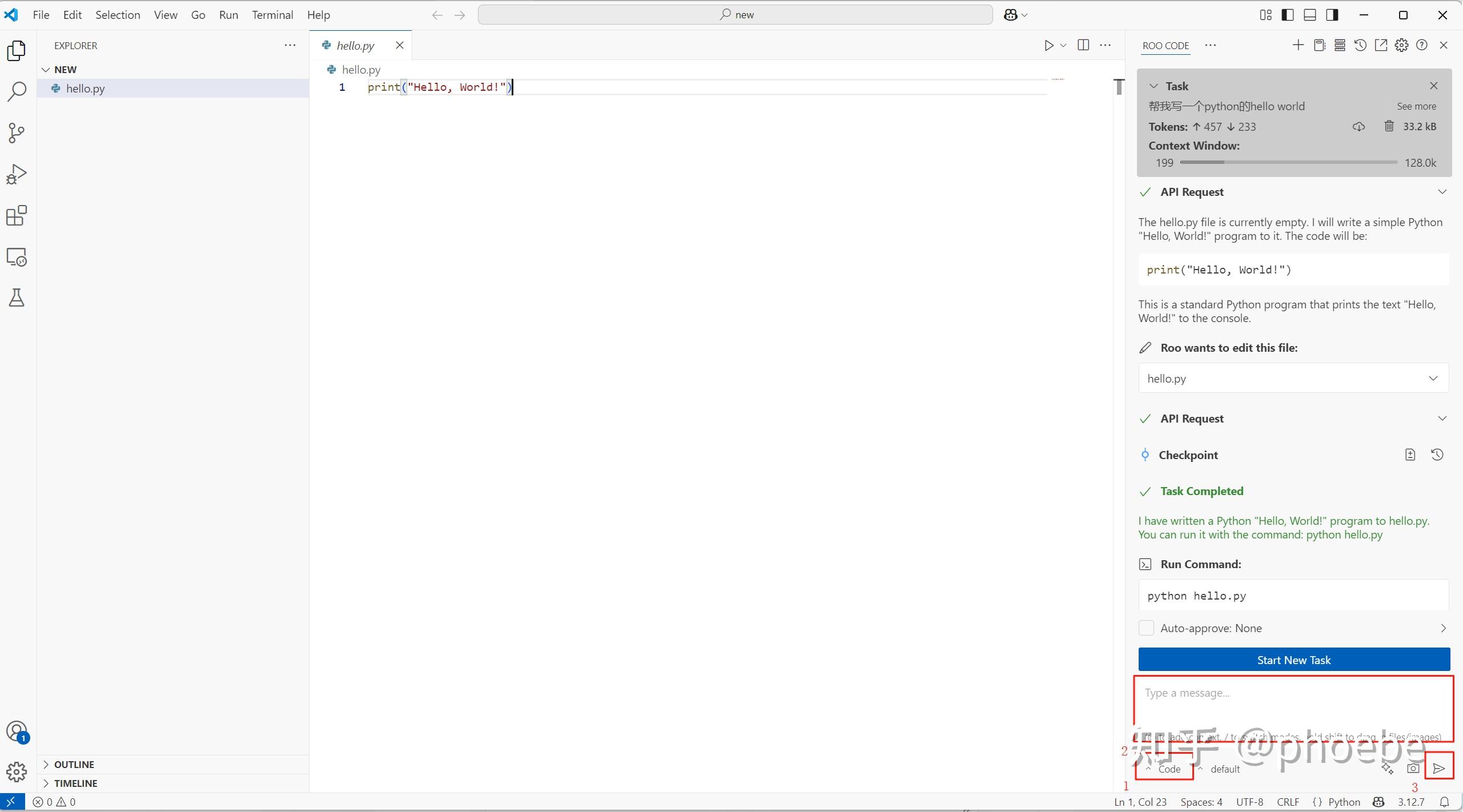
Task: Click the See more link
Action: click(x=1416, y=106)
